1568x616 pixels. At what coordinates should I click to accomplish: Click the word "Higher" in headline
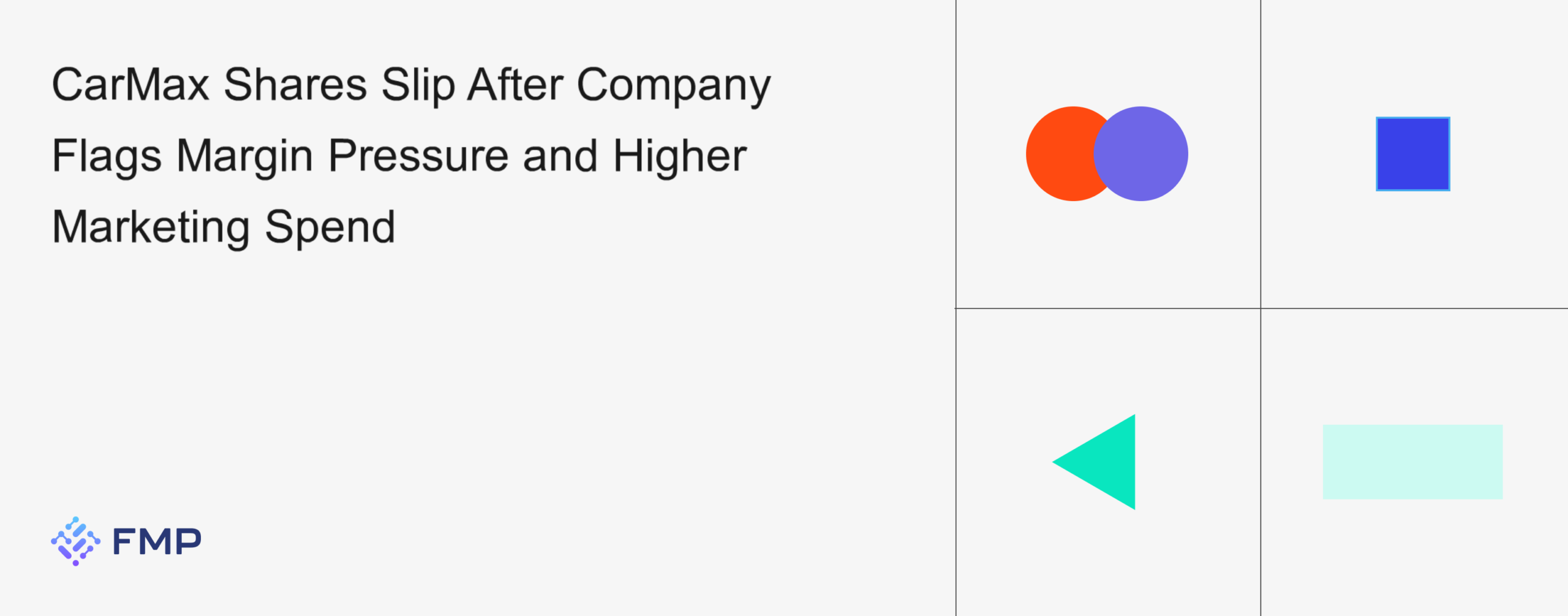(x=680, y=156)
